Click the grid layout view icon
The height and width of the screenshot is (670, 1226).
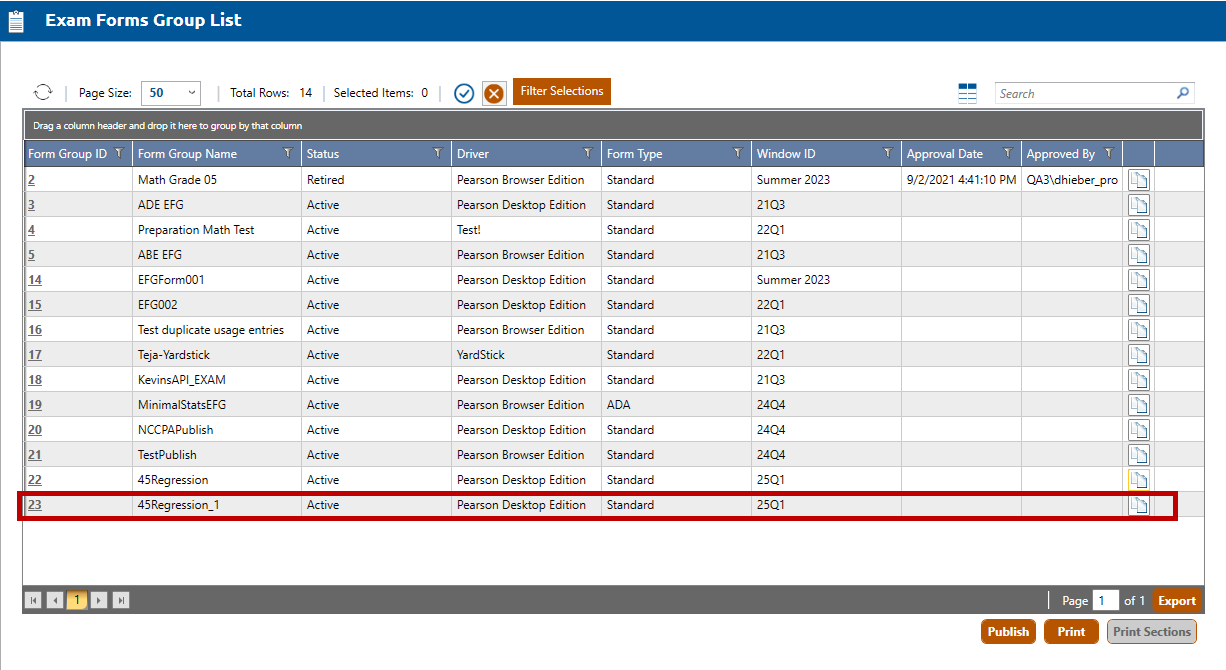pos(967,93)
